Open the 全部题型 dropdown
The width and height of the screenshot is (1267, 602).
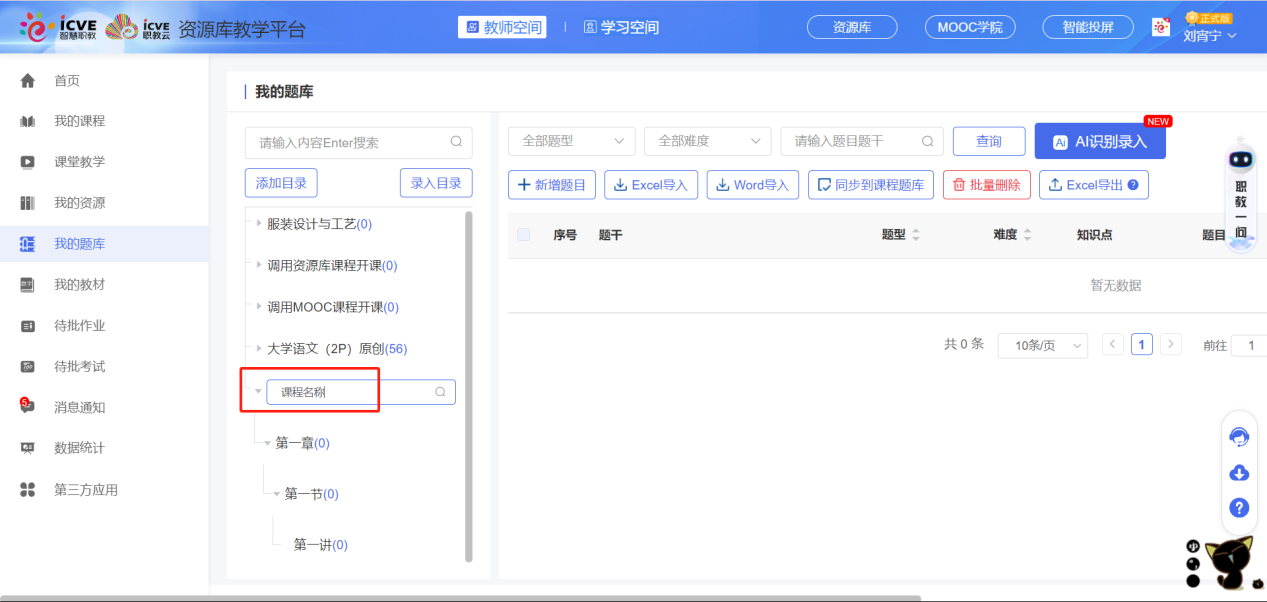pos(571,141)
